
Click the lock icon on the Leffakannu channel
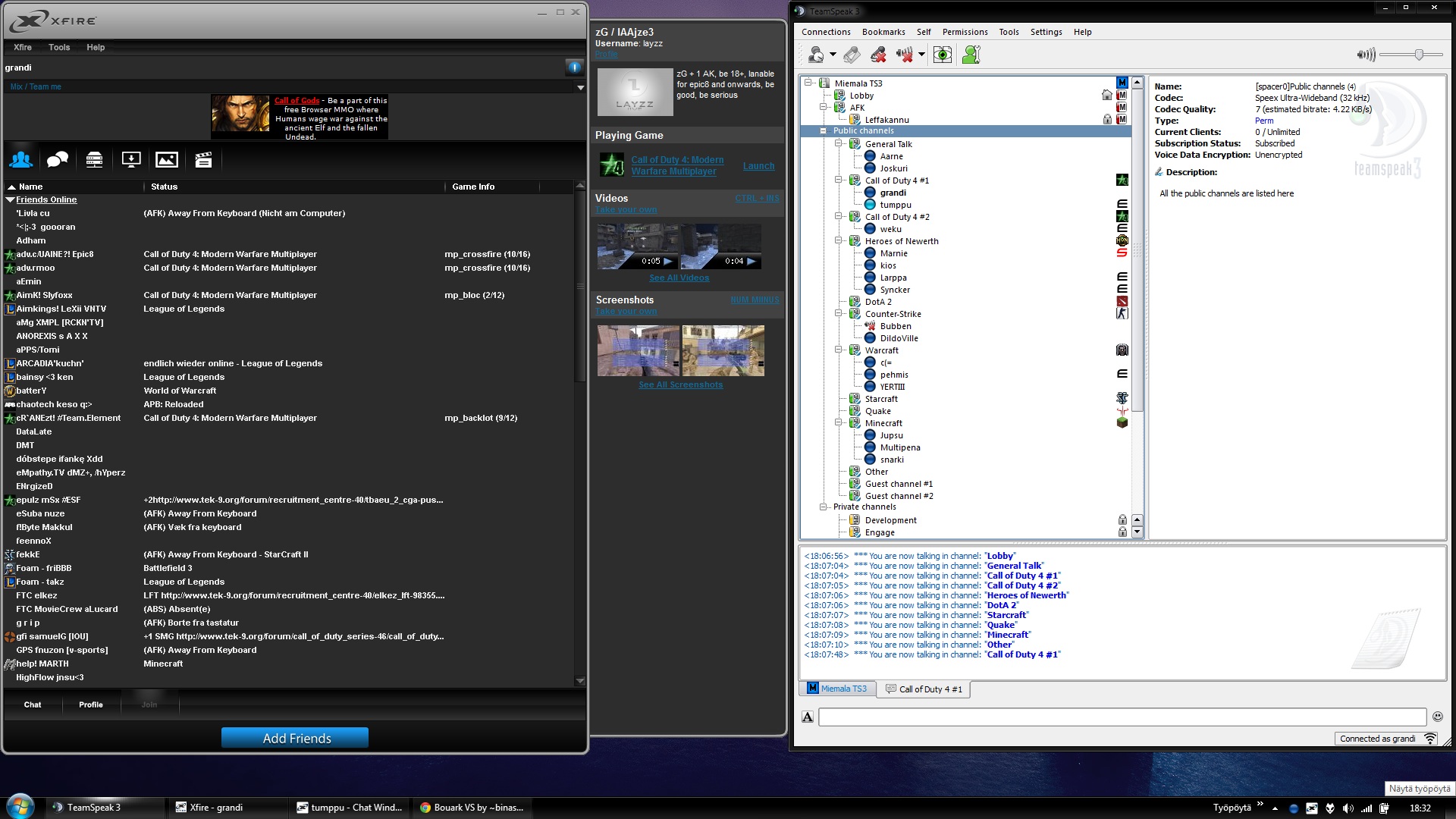click(x=1107, y=120)
